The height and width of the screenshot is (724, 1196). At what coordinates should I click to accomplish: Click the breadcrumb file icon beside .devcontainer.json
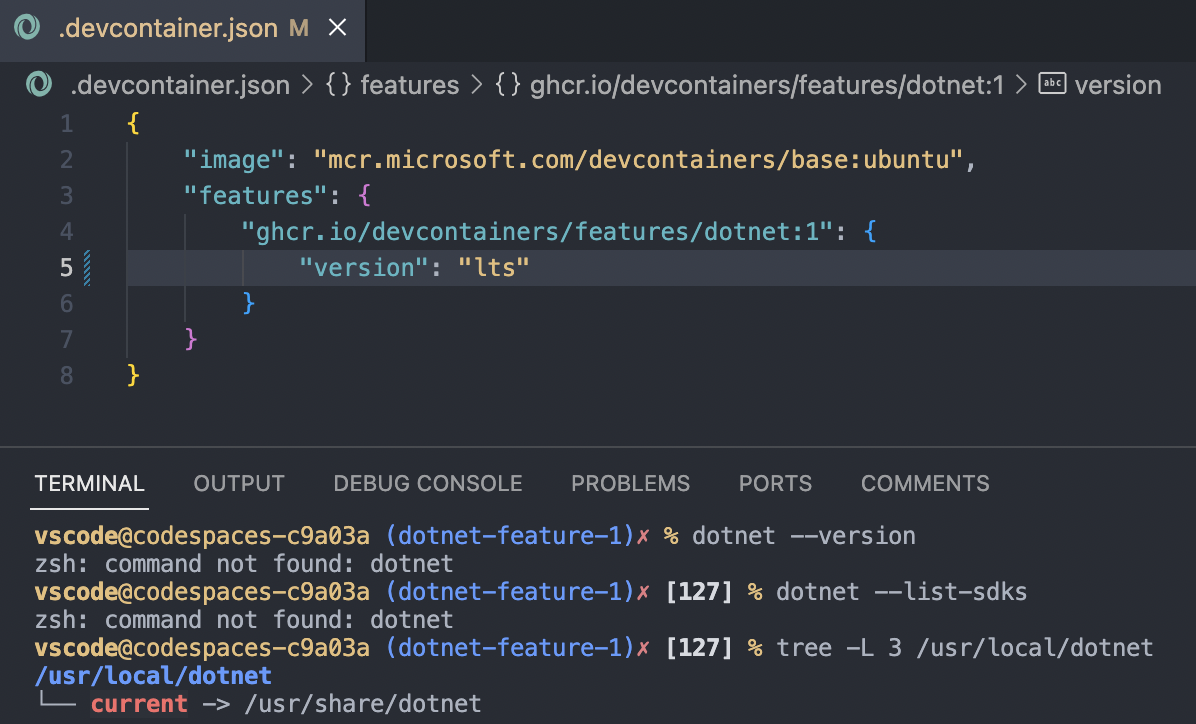tap(39, 85)
